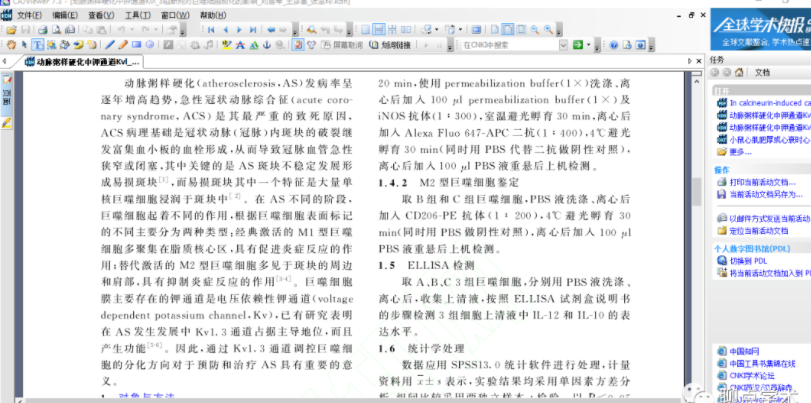
Task: Select the arrow pointer tool
Action: pyautogui.click(x=24, y=45)
